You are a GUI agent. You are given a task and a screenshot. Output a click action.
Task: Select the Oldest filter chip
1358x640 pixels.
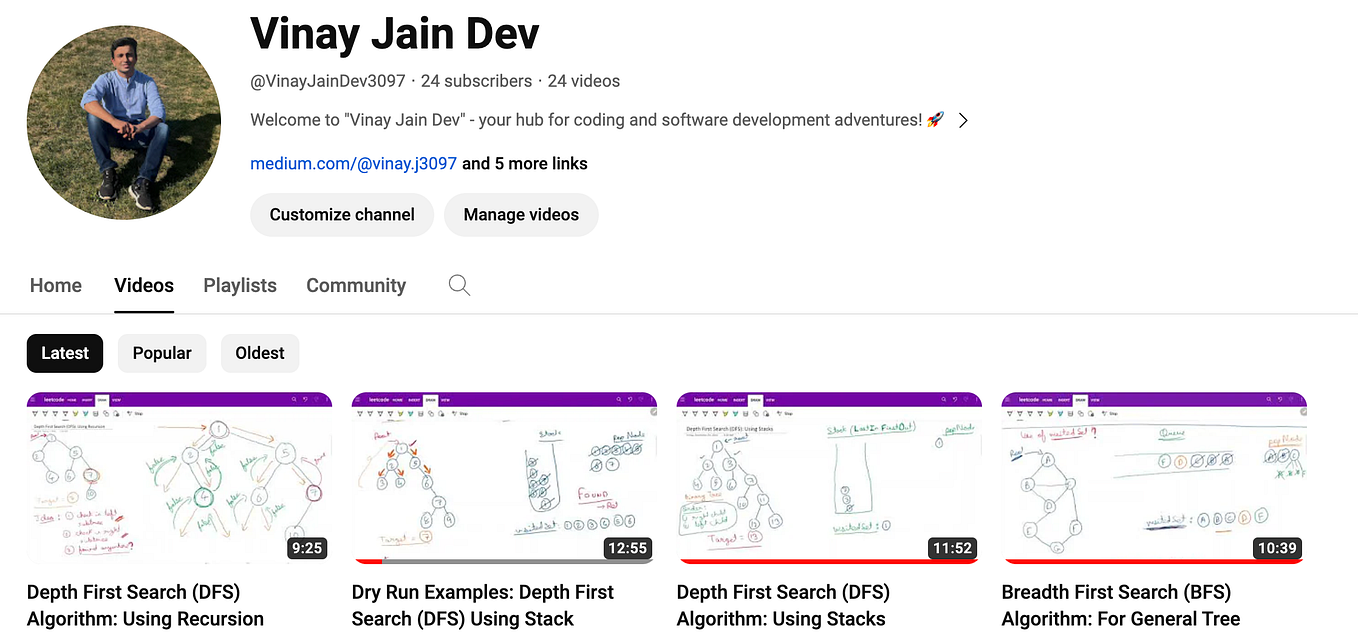click(259, 353)
